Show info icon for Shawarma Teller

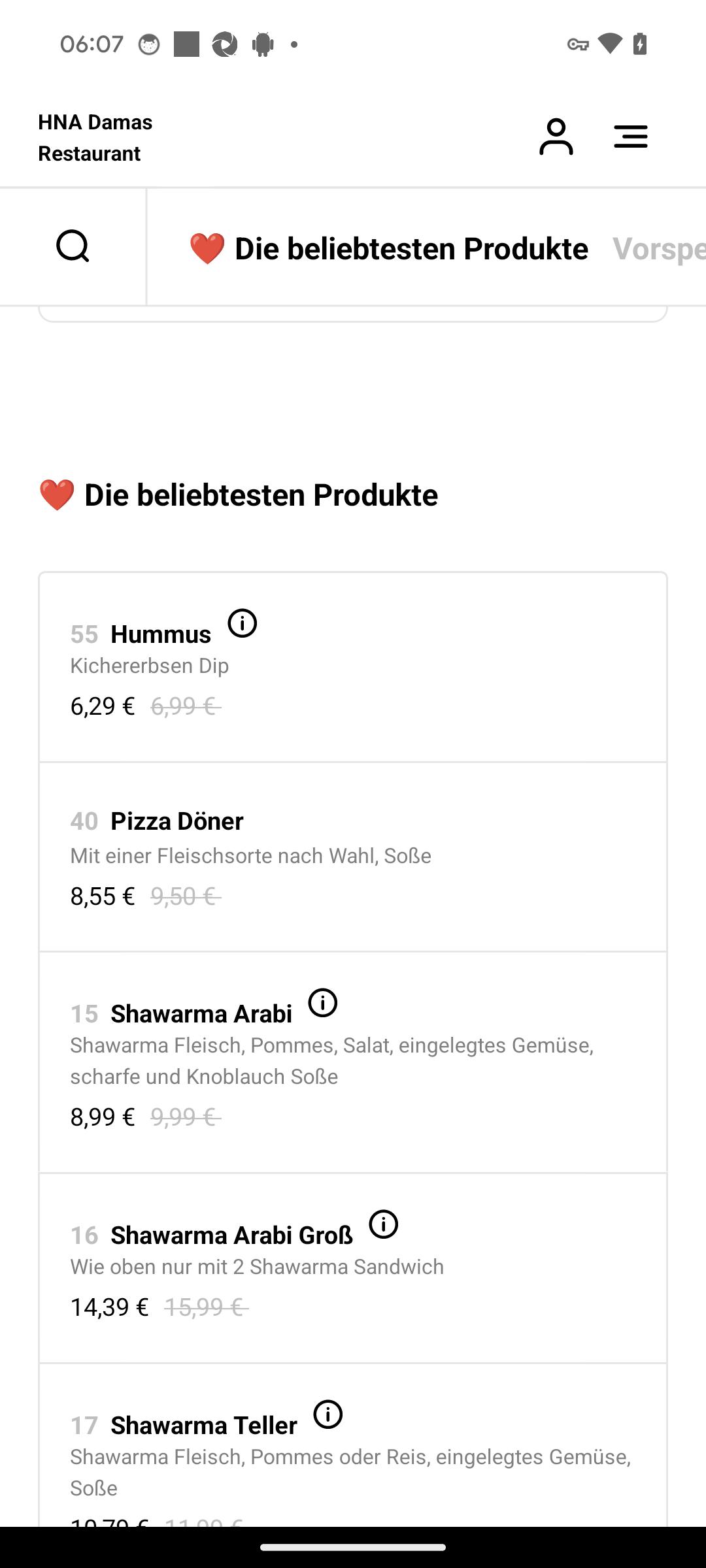pos(328,1414)
